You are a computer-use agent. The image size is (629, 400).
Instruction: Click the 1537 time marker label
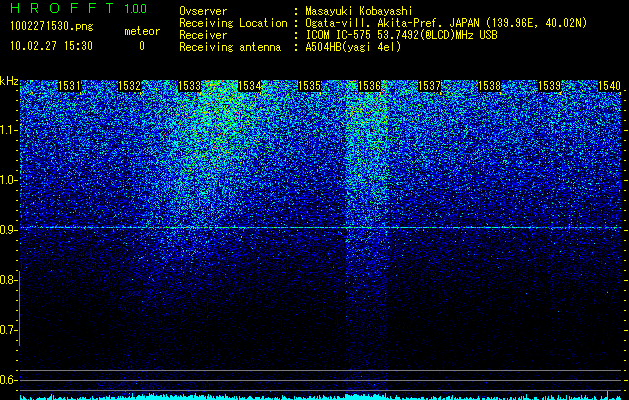click(430, 86)
